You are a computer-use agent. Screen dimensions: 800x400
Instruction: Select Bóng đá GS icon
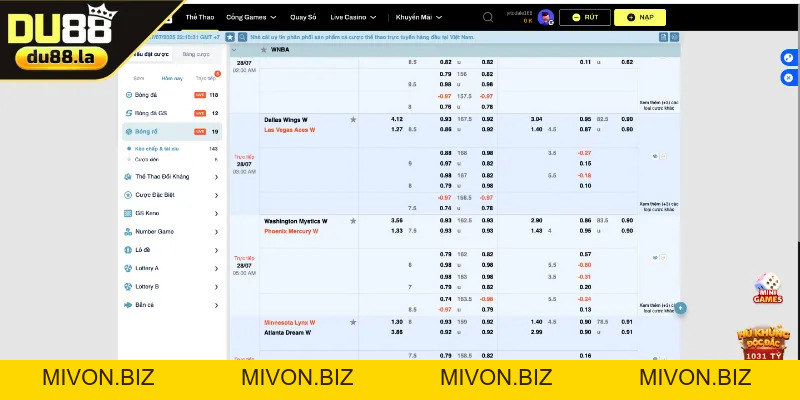click(129, 113)
